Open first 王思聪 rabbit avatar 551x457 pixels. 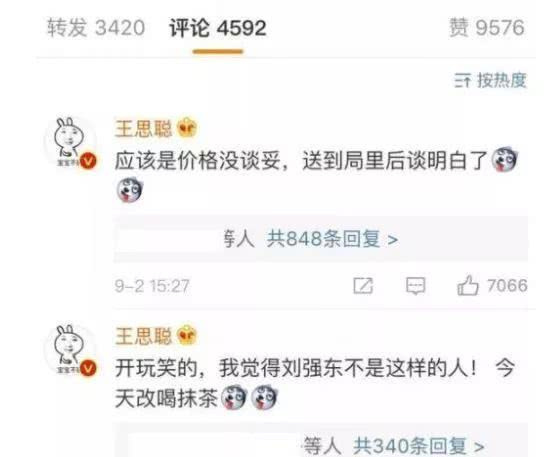click(70, 141)
